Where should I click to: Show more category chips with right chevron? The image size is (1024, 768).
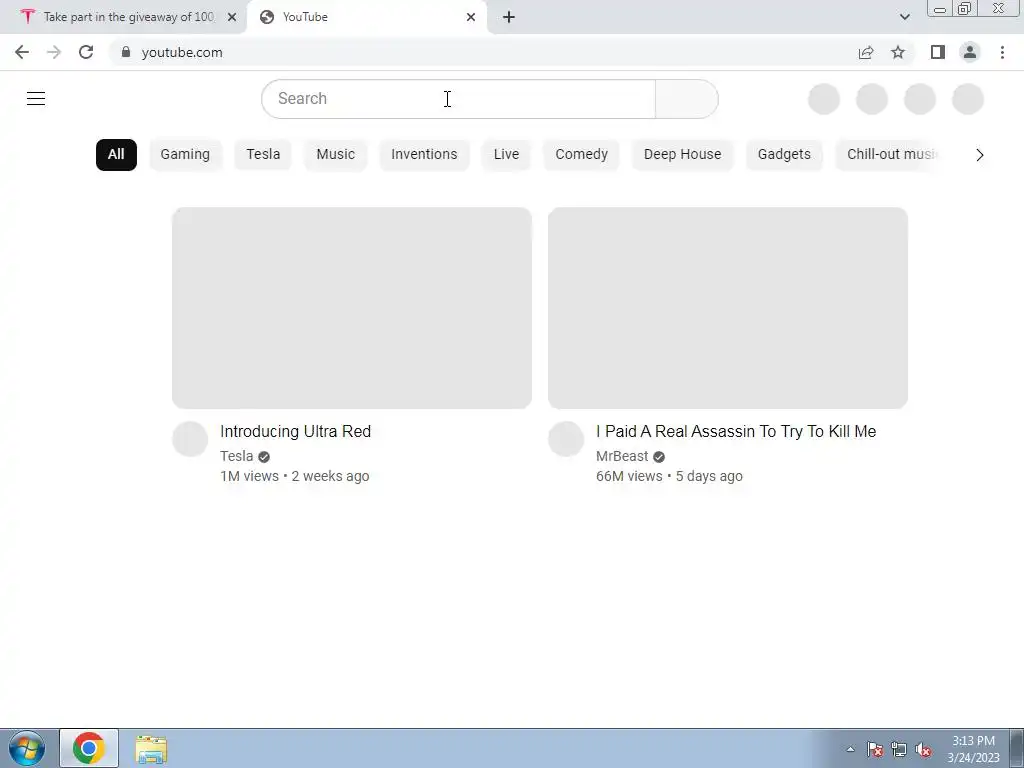coord(980,155)
